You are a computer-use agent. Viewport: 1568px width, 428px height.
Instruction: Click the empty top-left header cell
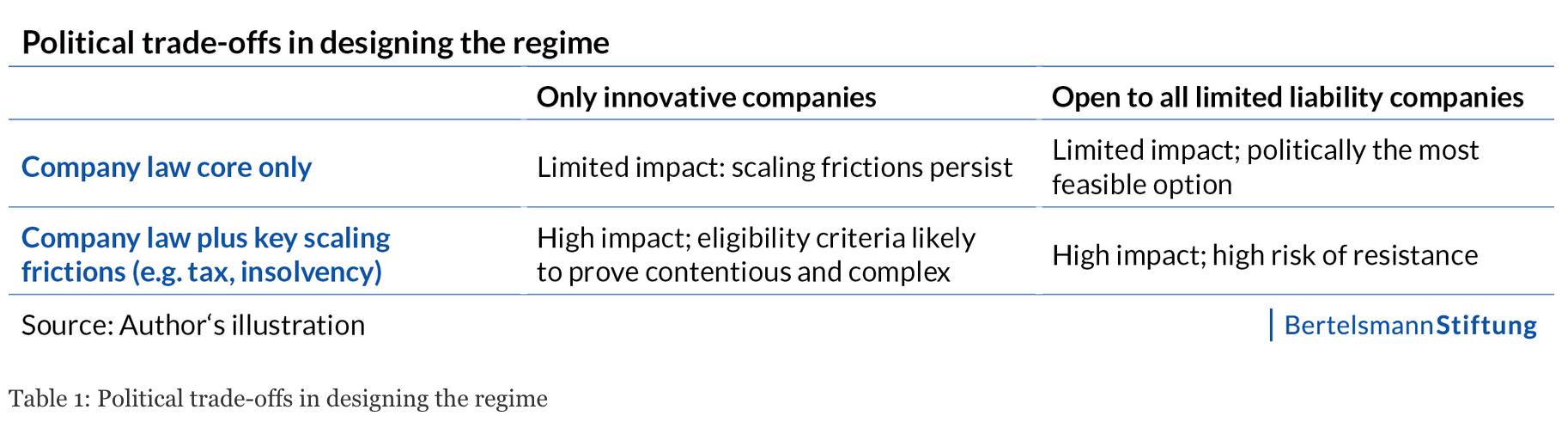(264, 94)
